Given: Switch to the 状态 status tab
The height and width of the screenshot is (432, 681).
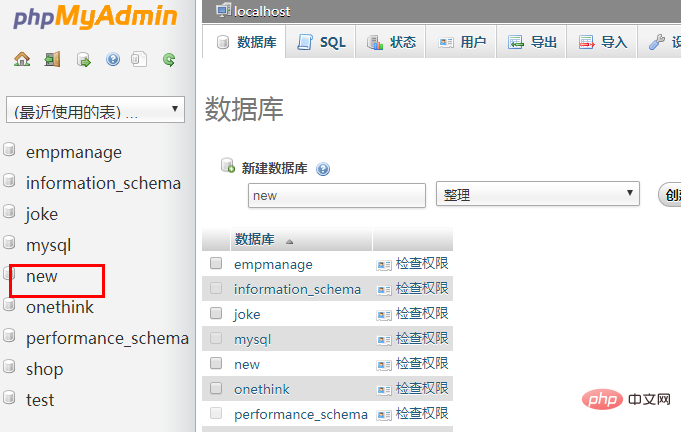Looking at the screenshot, I should click(x=391, y=42).
